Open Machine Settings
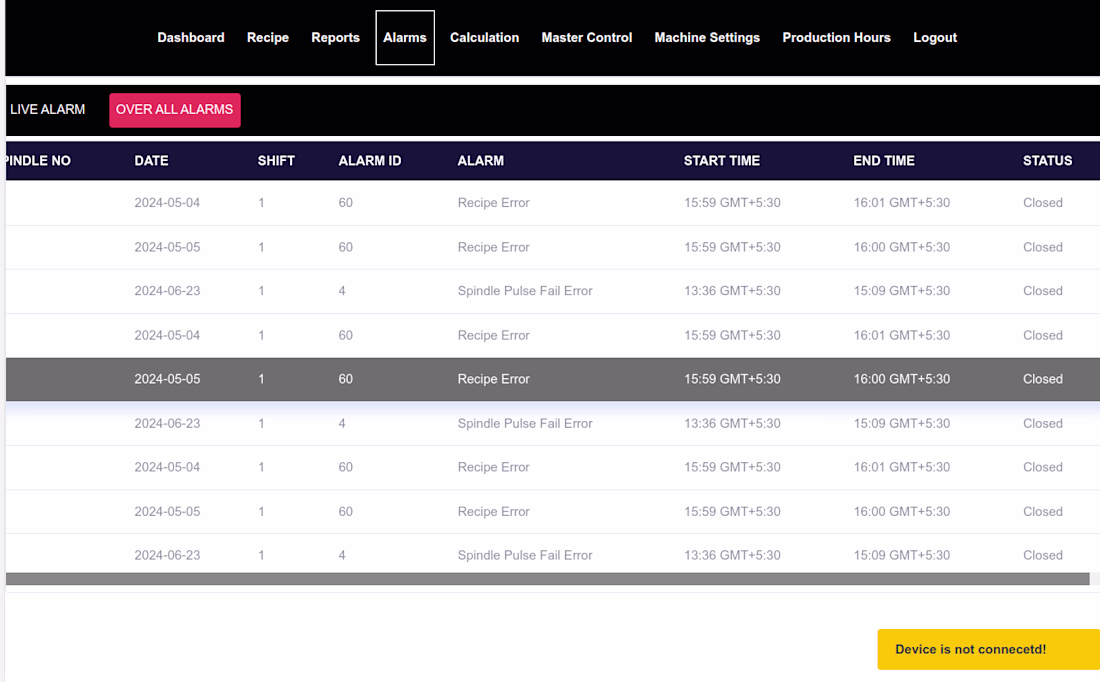Screen dimensions: 1100x682 pos(707,38)
